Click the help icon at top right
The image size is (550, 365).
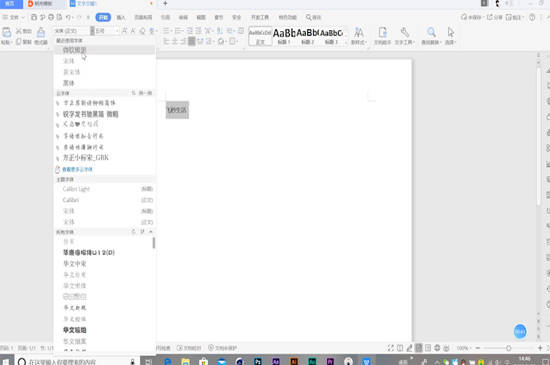click(x=532, y=17)
